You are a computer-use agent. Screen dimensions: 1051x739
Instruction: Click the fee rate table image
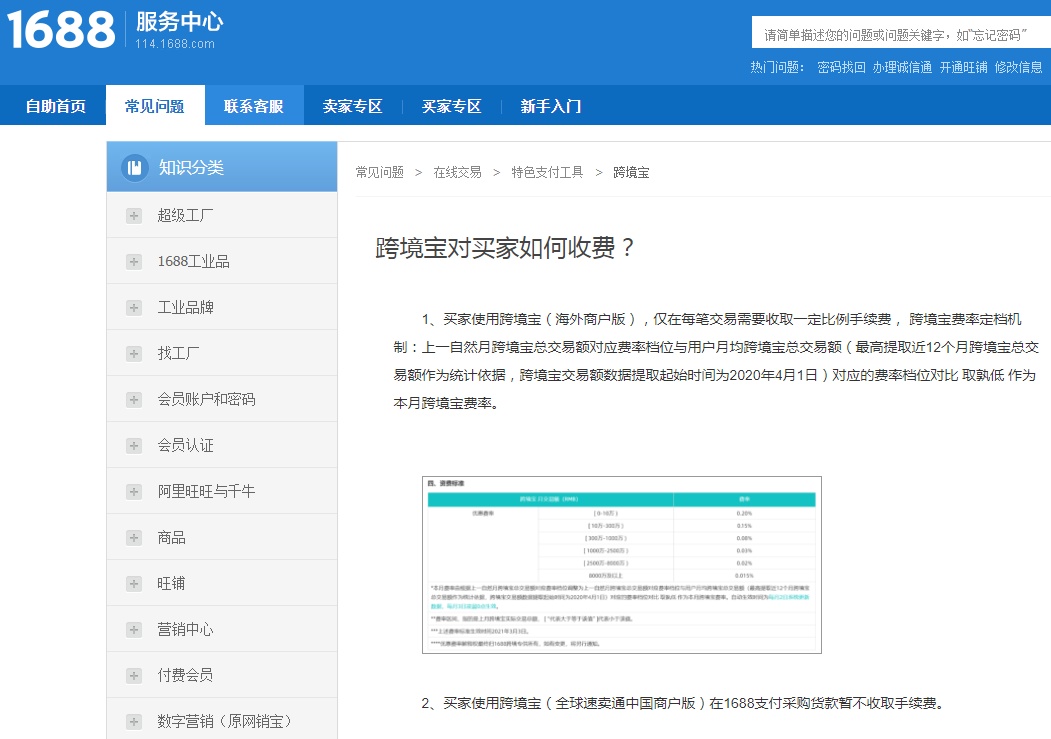tap(622, 565)
